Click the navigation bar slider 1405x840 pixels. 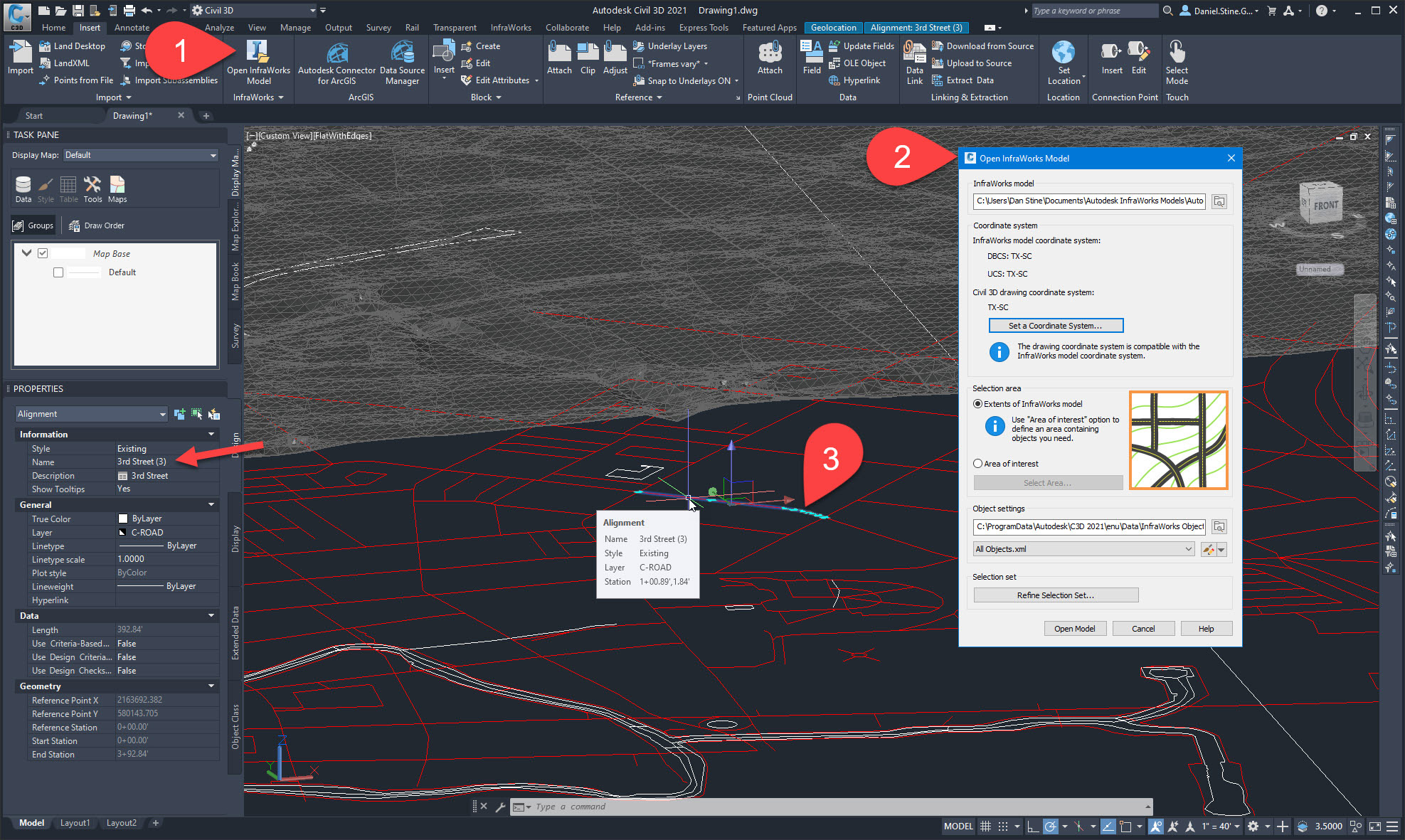coord(1364,383)
